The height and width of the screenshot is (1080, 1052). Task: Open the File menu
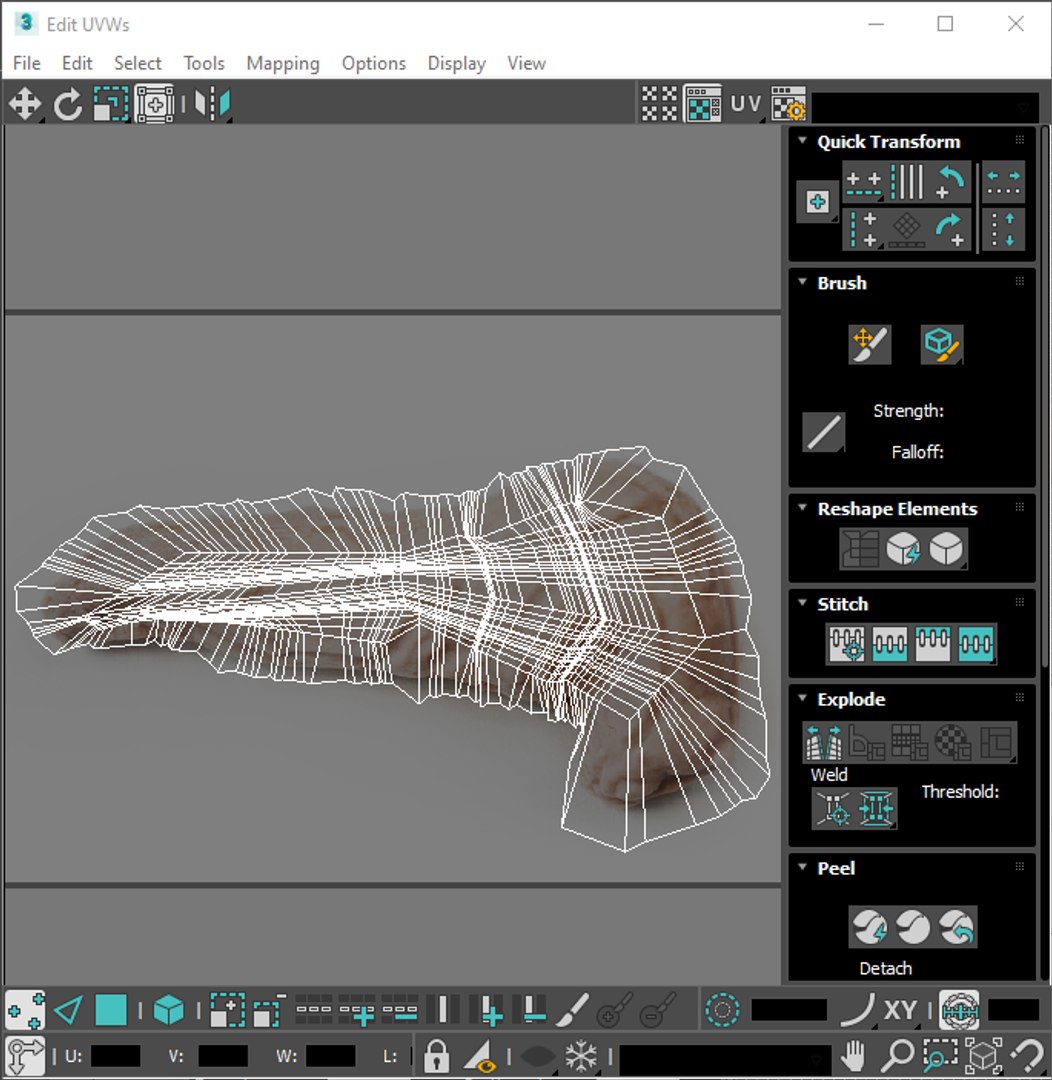pos(27,63)
